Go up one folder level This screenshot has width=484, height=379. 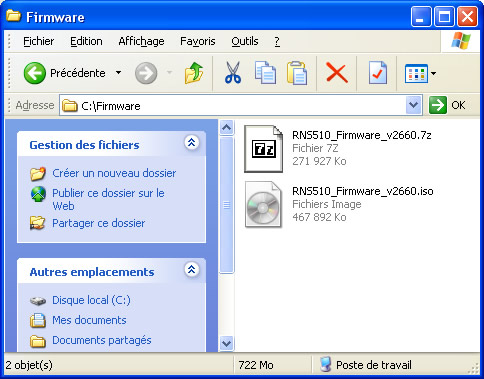pyautogui.click(x=194, y=73)
